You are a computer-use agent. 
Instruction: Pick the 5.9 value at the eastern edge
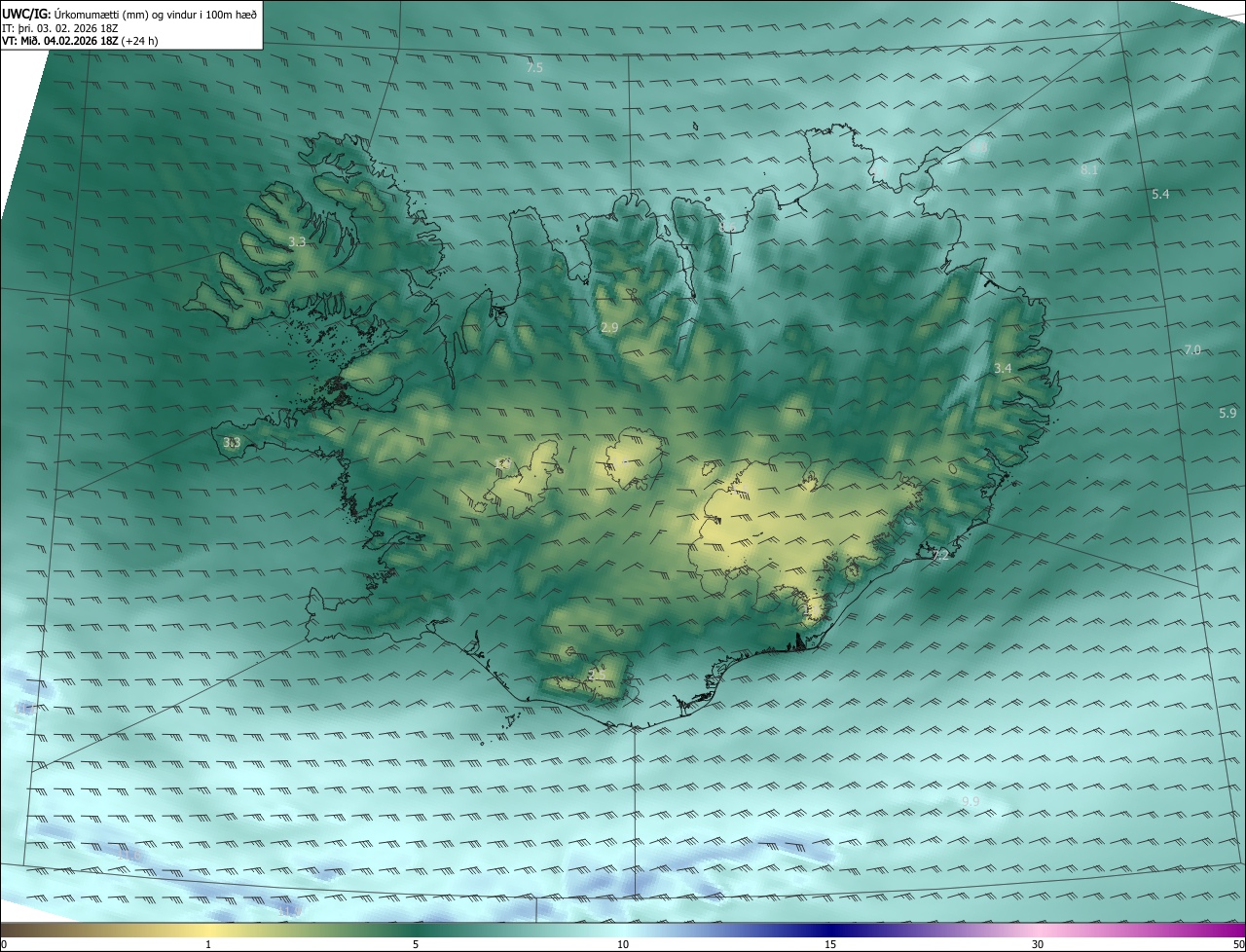tap(1228, 413)
